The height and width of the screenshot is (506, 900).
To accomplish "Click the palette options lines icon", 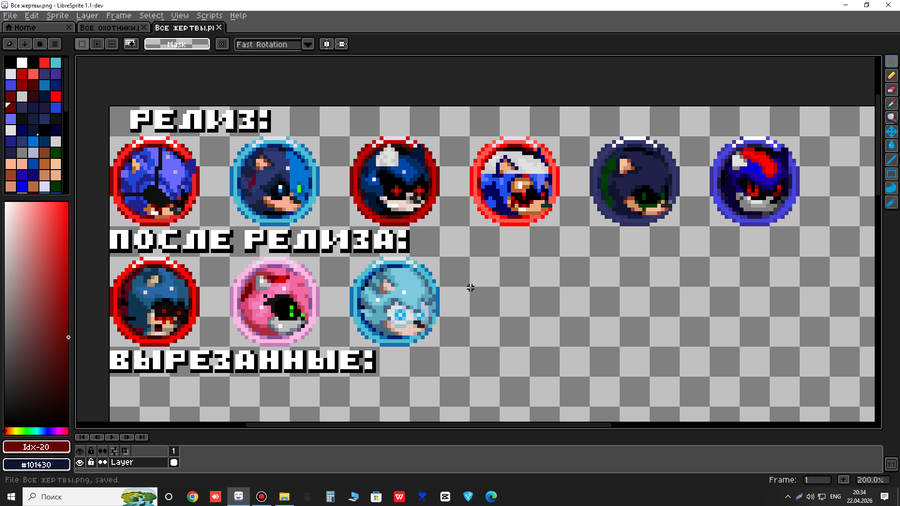I will pyautogui.click(x=55, y=44).
